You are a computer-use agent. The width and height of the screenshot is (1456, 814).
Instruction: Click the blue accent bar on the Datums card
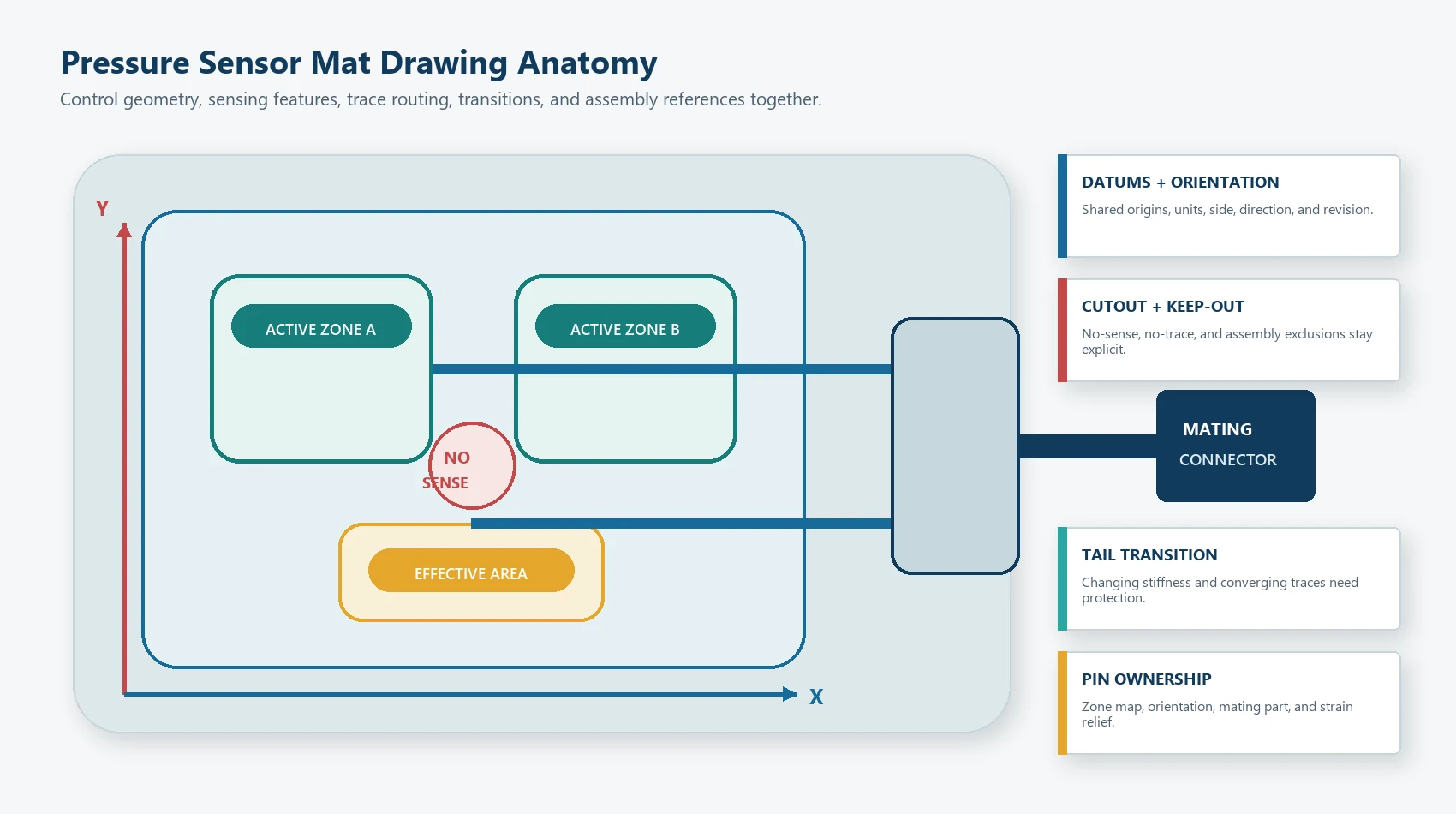[x=1062, y=206]
